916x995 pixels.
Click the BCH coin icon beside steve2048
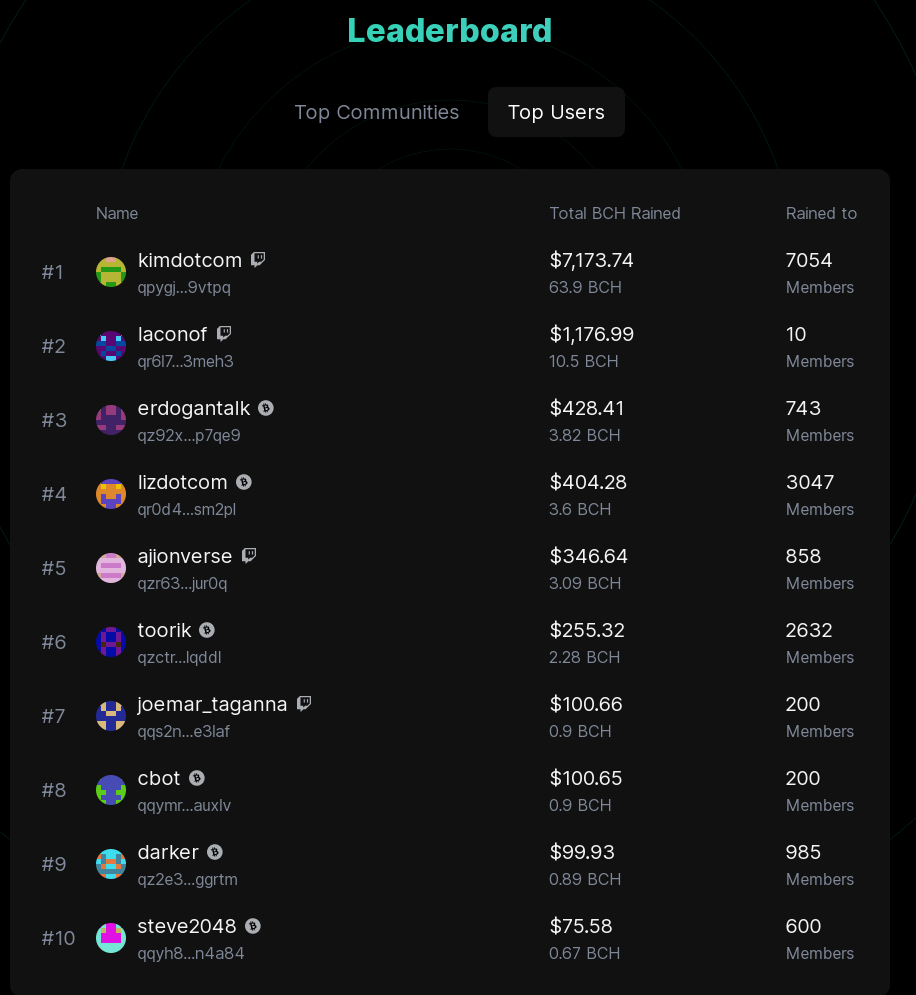click(252, 926)
